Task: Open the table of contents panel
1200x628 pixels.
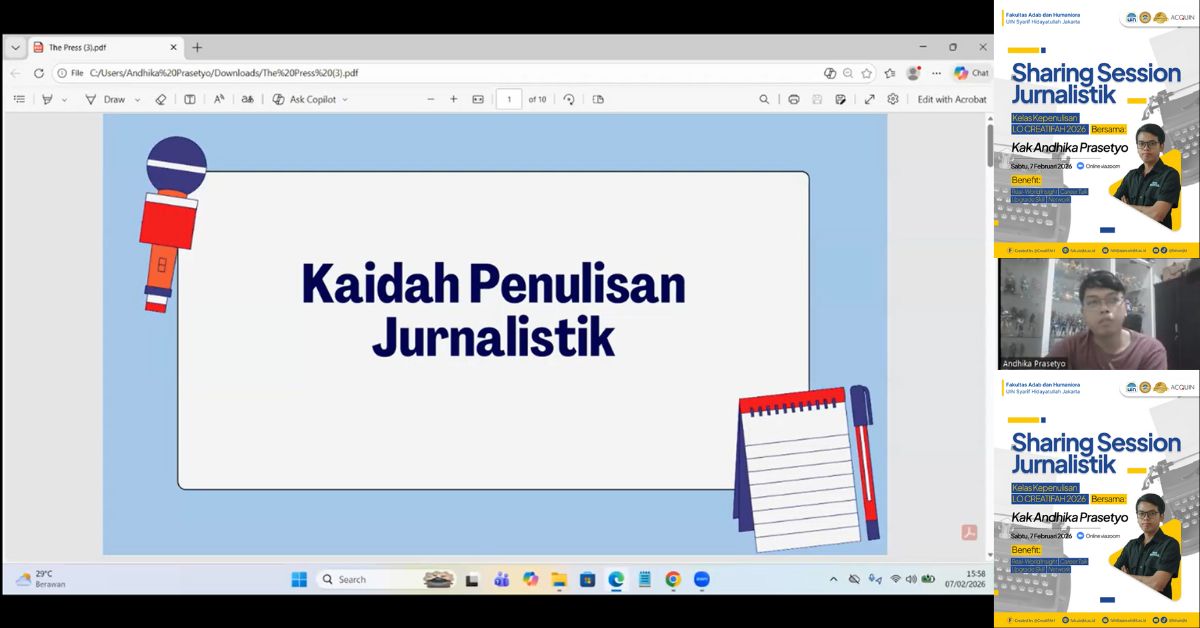Action: coord(19,99)
